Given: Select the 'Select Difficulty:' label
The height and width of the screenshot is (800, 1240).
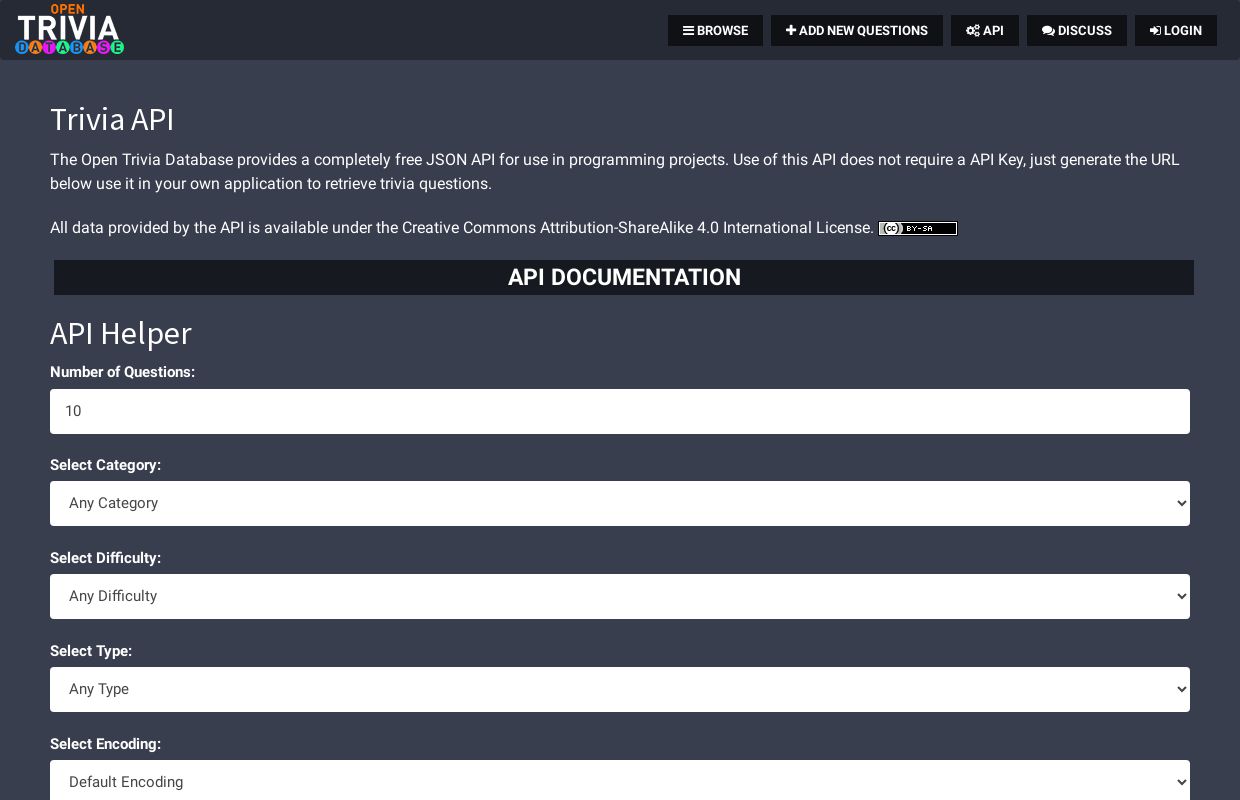Looking at the screenshot, I should point(105,558).
